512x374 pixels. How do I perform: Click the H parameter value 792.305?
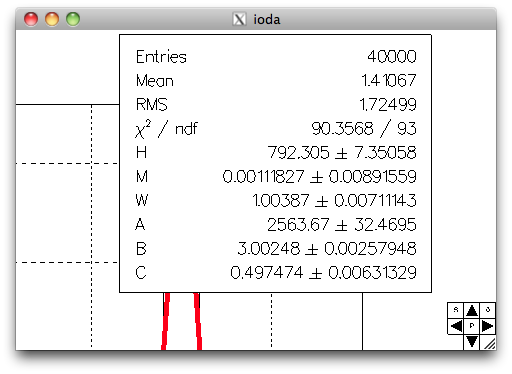pyautogui.click(x=299, y=153)
